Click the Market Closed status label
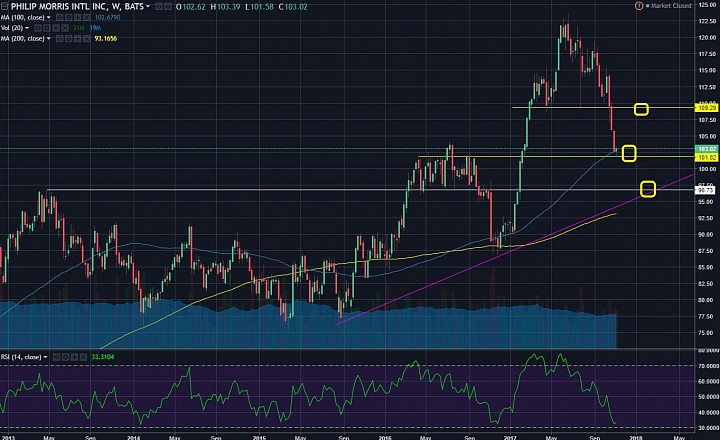Image resolution: width=720 pixels, height=440 pixels. click(671, 6)
